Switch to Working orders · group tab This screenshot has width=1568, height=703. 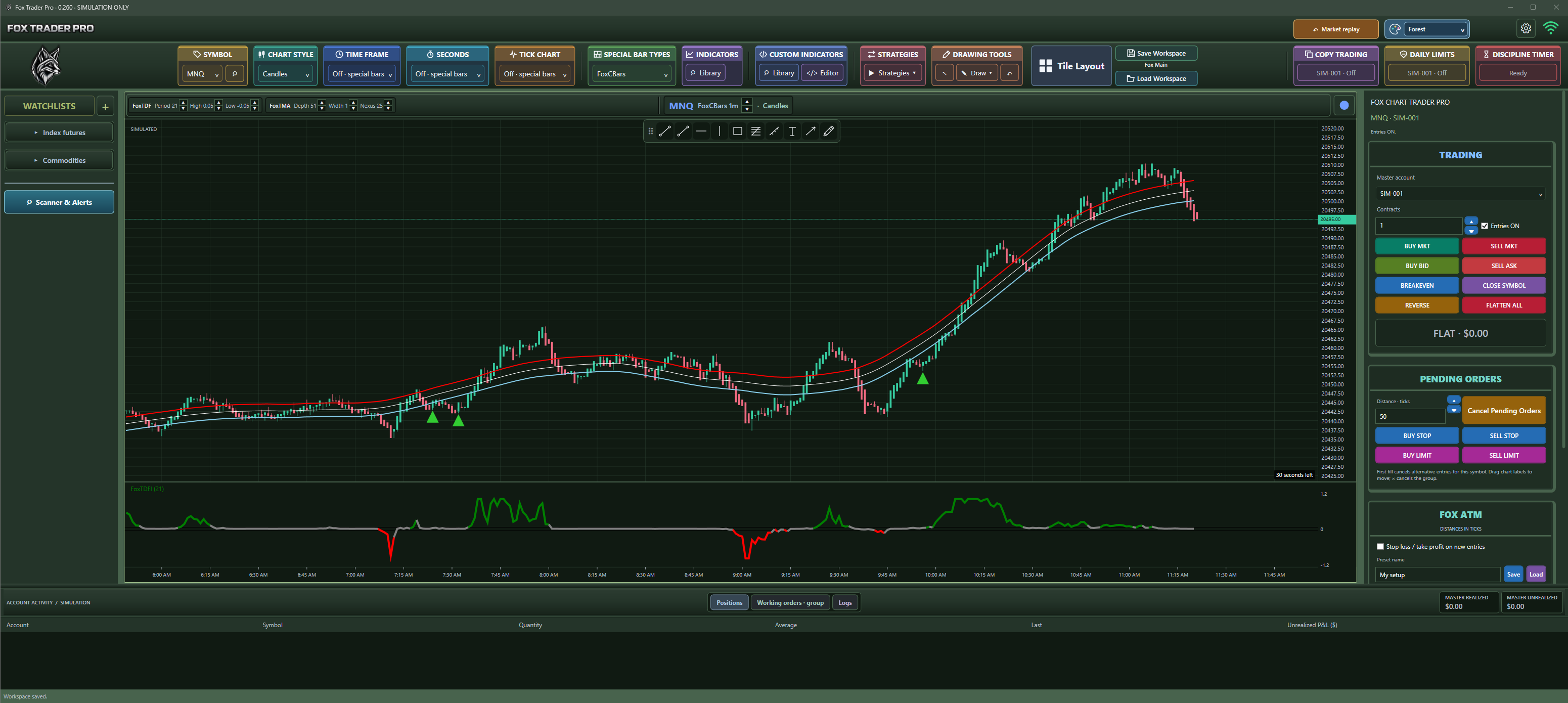tap(789, 602)
